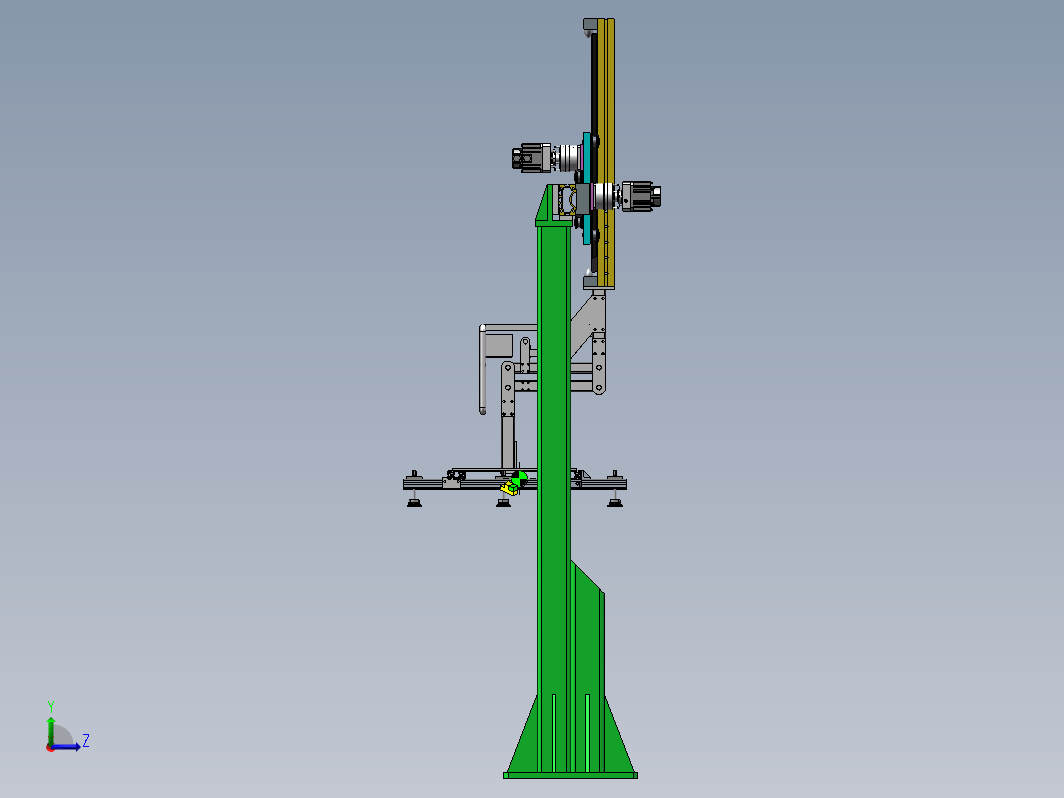
Task: Select the green base plate at the bottom
Action: 570,775
